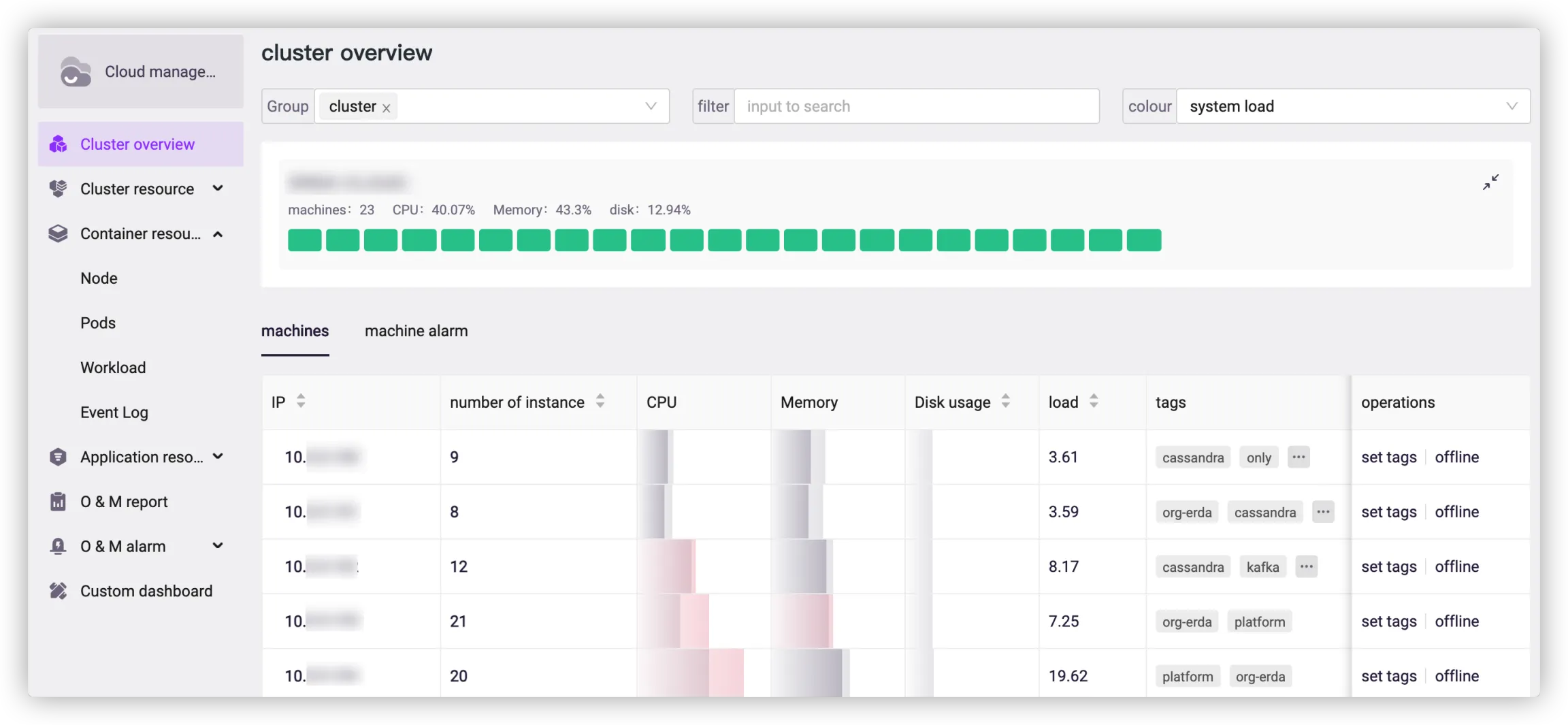Screen dimensions: 1568x725
Task: Click the O & M report icon
Action: [59, 502]
